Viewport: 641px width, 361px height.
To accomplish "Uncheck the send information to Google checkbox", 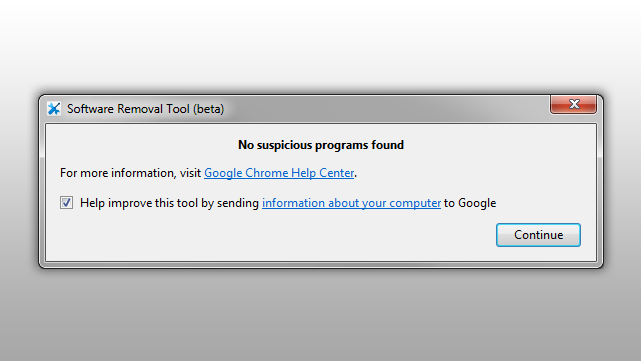I will click(x=66, y=202).
